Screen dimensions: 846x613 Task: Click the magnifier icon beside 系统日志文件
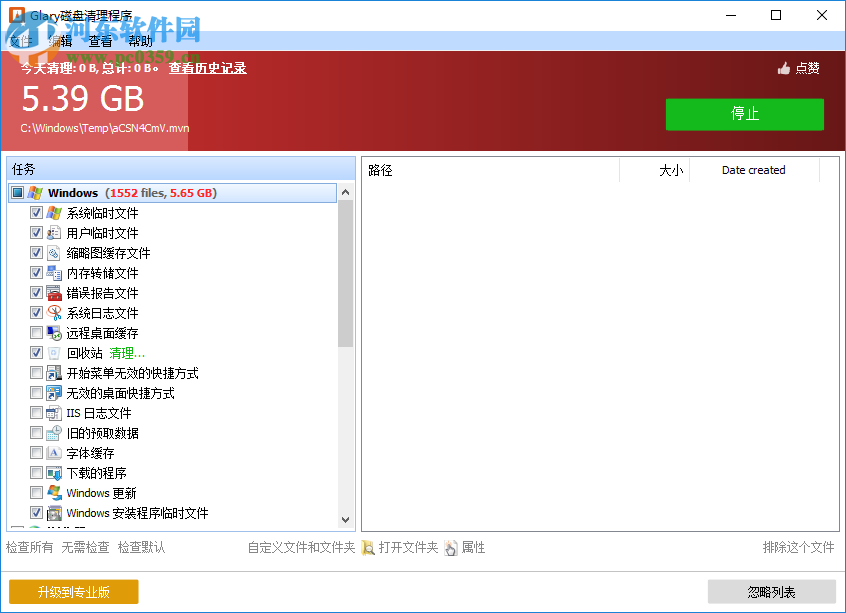(x=52, y=312)
